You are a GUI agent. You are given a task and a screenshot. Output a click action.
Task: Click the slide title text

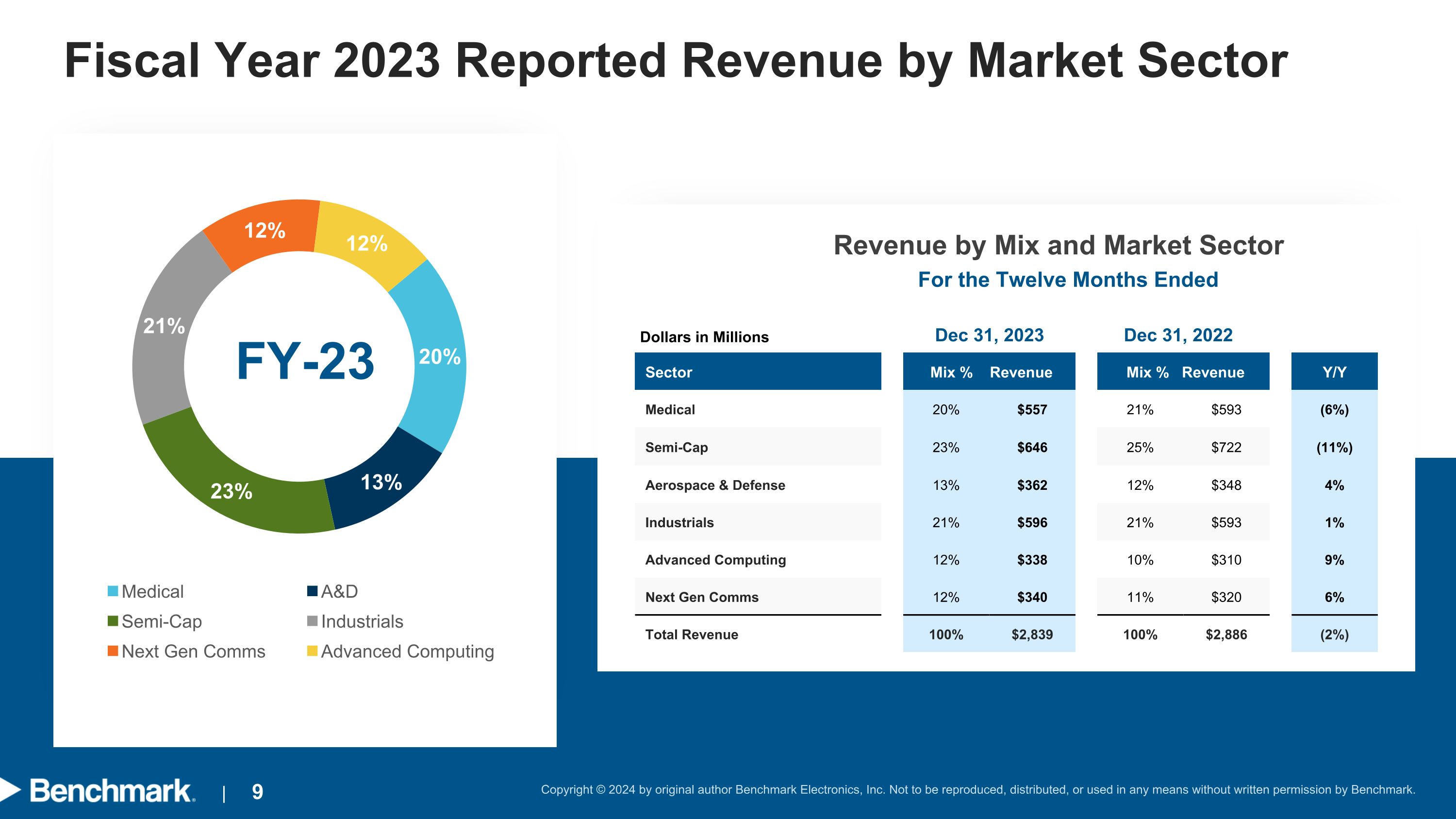coord(676,61)
